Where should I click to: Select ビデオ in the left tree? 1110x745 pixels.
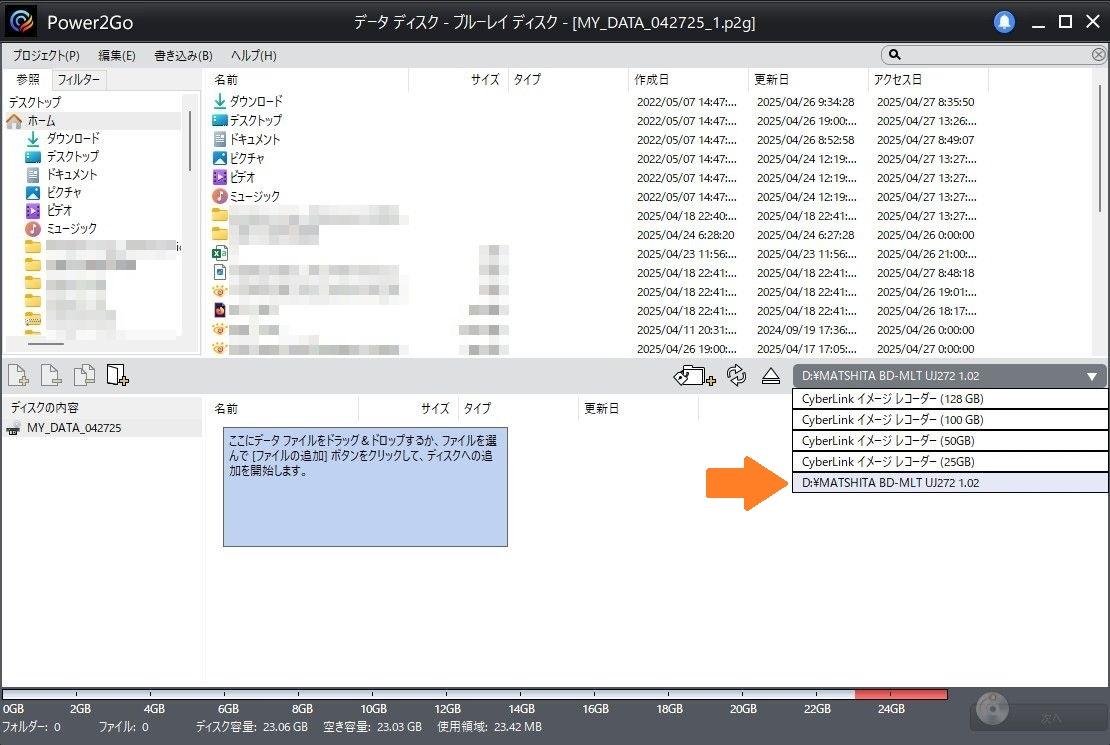point(59,210)
